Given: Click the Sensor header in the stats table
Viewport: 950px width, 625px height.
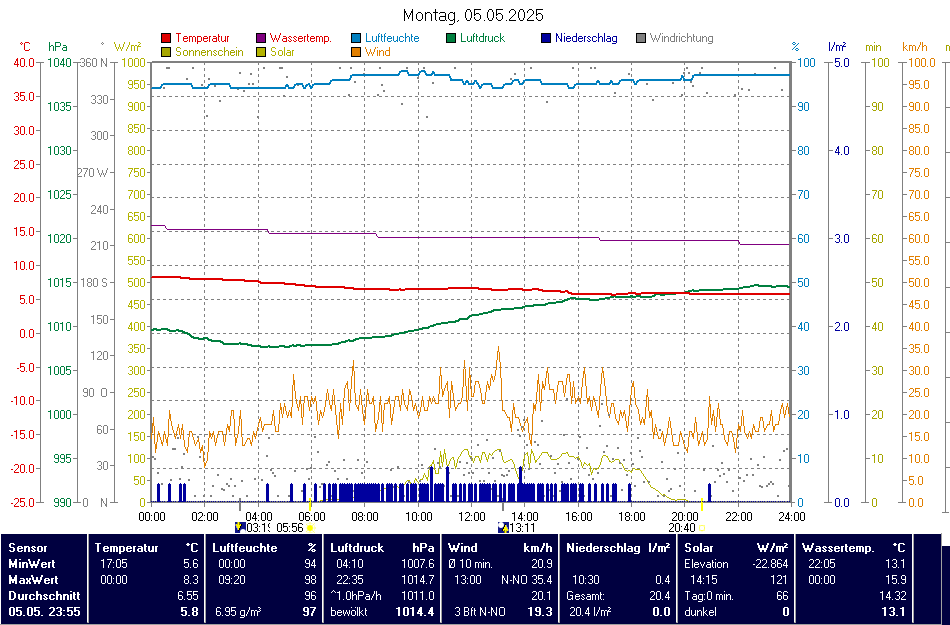Looking at the screenshot, I should [28, 548].
